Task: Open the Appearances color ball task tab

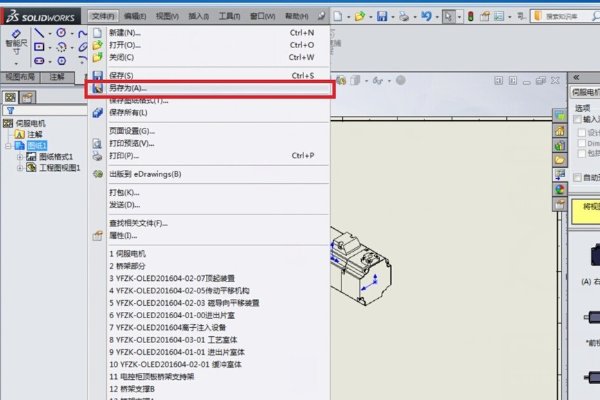Action: (x=559, y=189)
